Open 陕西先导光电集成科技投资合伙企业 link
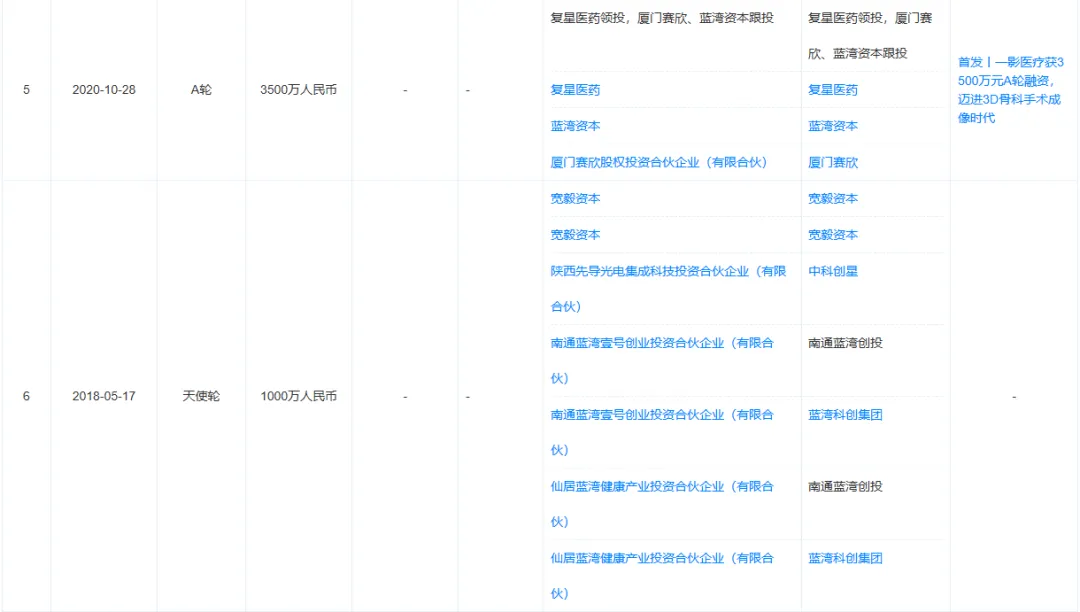 coord(668,288)
